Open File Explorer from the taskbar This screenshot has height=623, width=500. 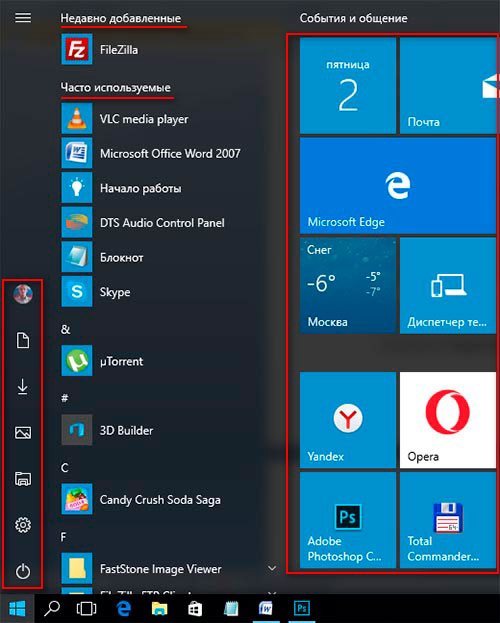[159, 608]
